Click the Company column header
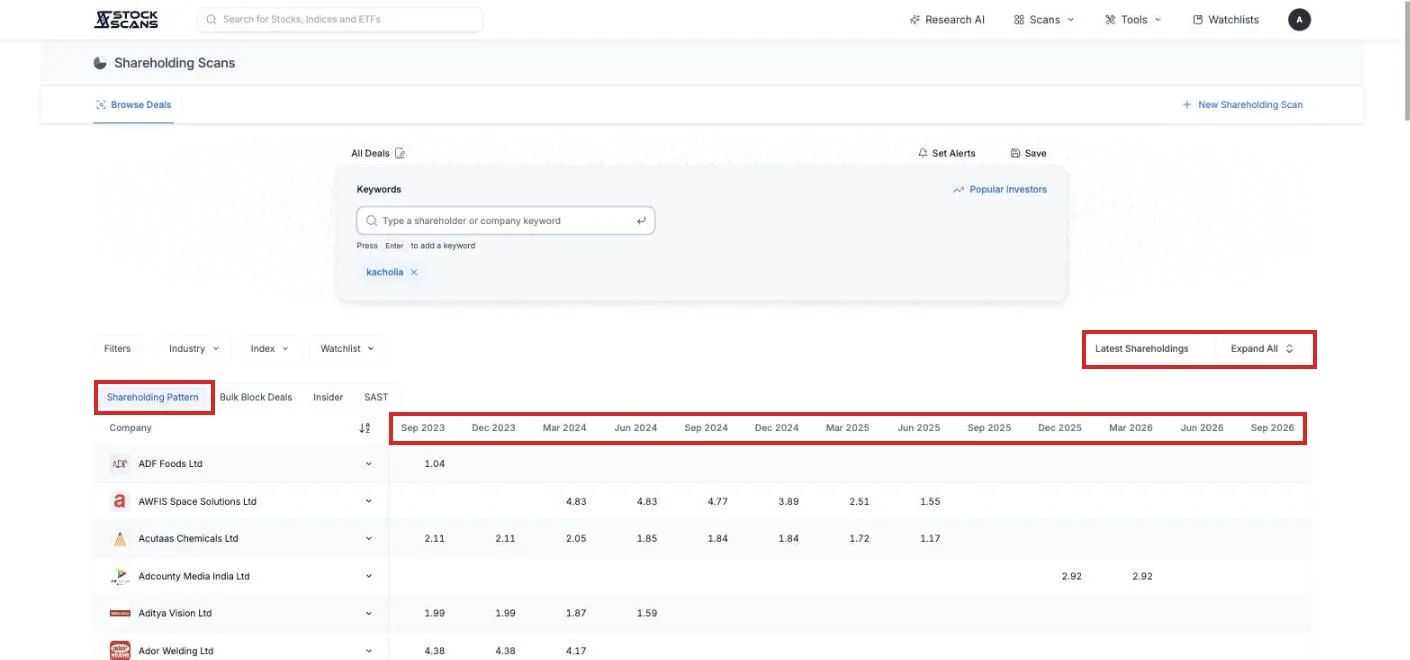 pos(131,428)
